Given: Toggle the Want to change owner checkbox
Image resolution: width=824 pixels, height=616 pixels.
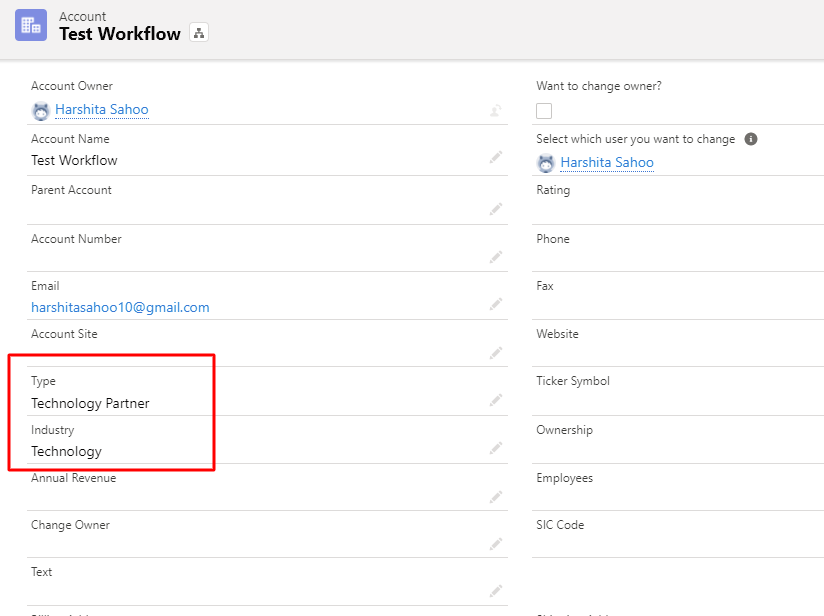Looking at the screenshot, I should [x=544, y=111].
